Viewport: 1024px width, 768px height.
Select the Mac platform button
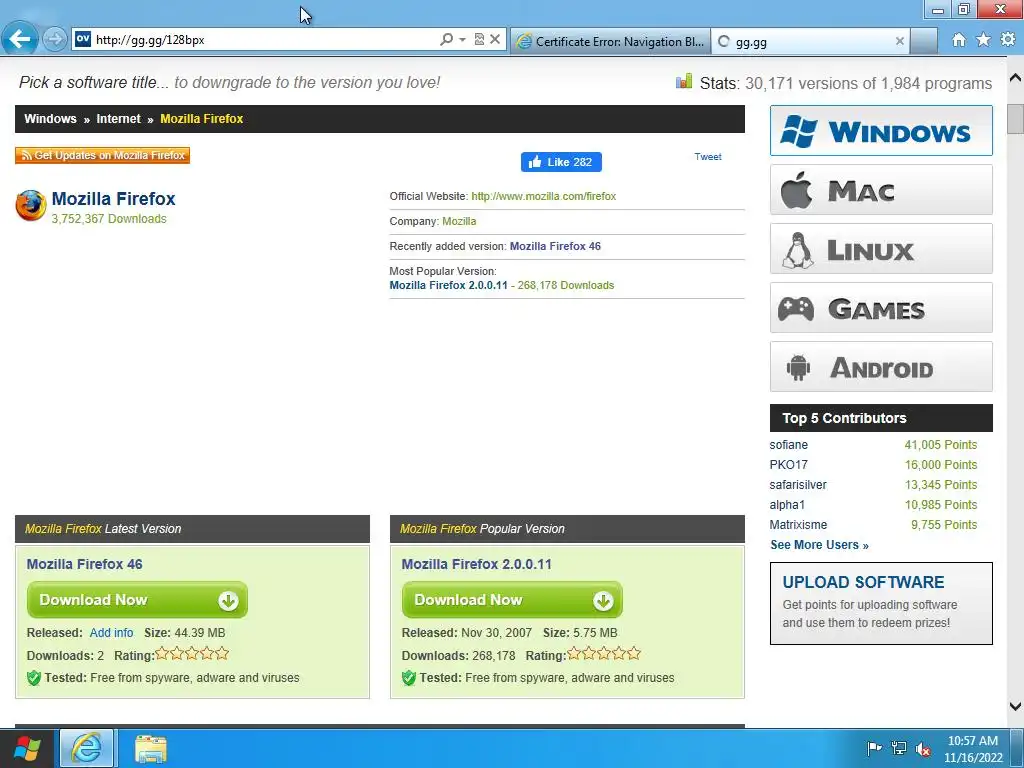tap(881, 190)
